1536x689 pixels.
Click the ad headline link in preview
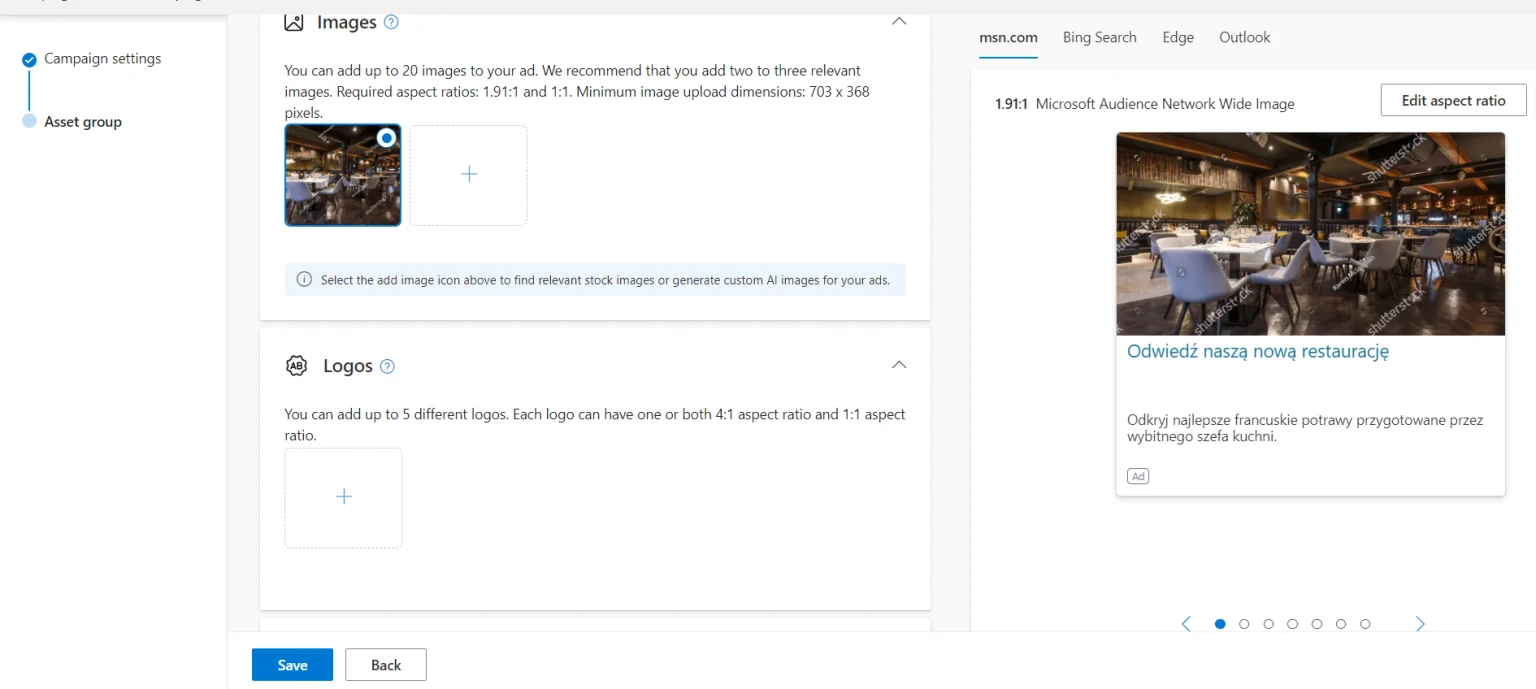click(x=1257, y=352)
